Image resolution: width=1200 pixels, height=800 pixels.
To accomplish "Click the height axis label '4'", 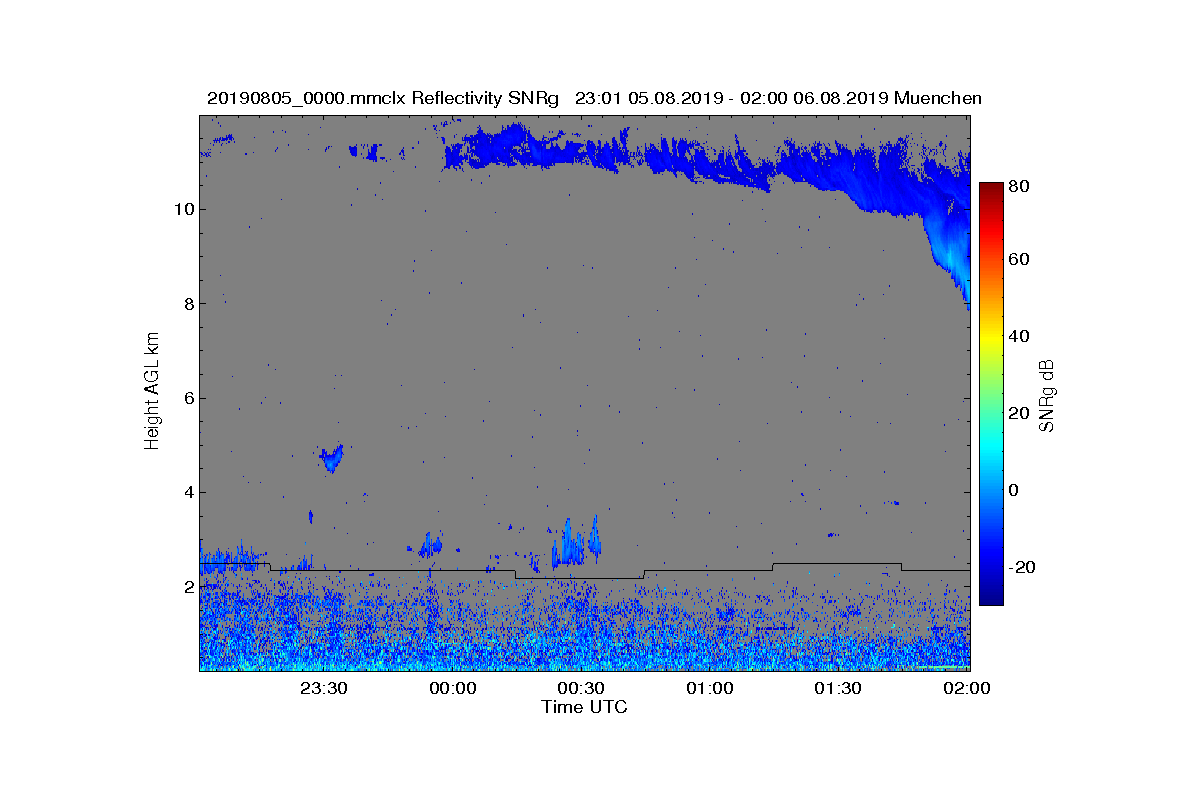I will pyautogui.click(x=188, y=492).
